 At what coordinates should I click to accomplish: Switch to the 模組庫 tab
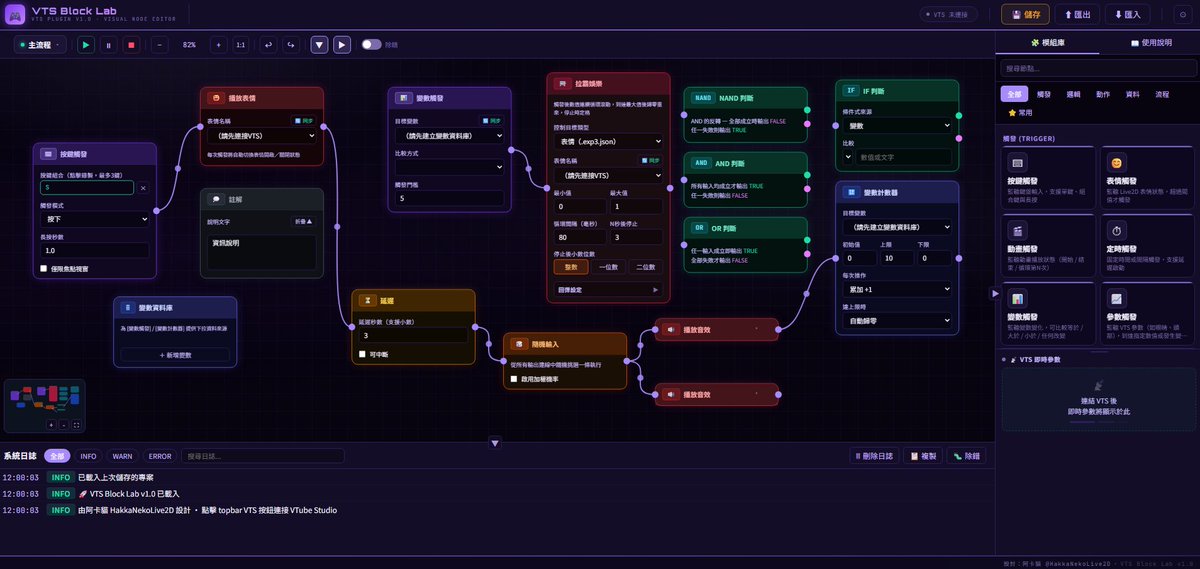coord(1048,44)
